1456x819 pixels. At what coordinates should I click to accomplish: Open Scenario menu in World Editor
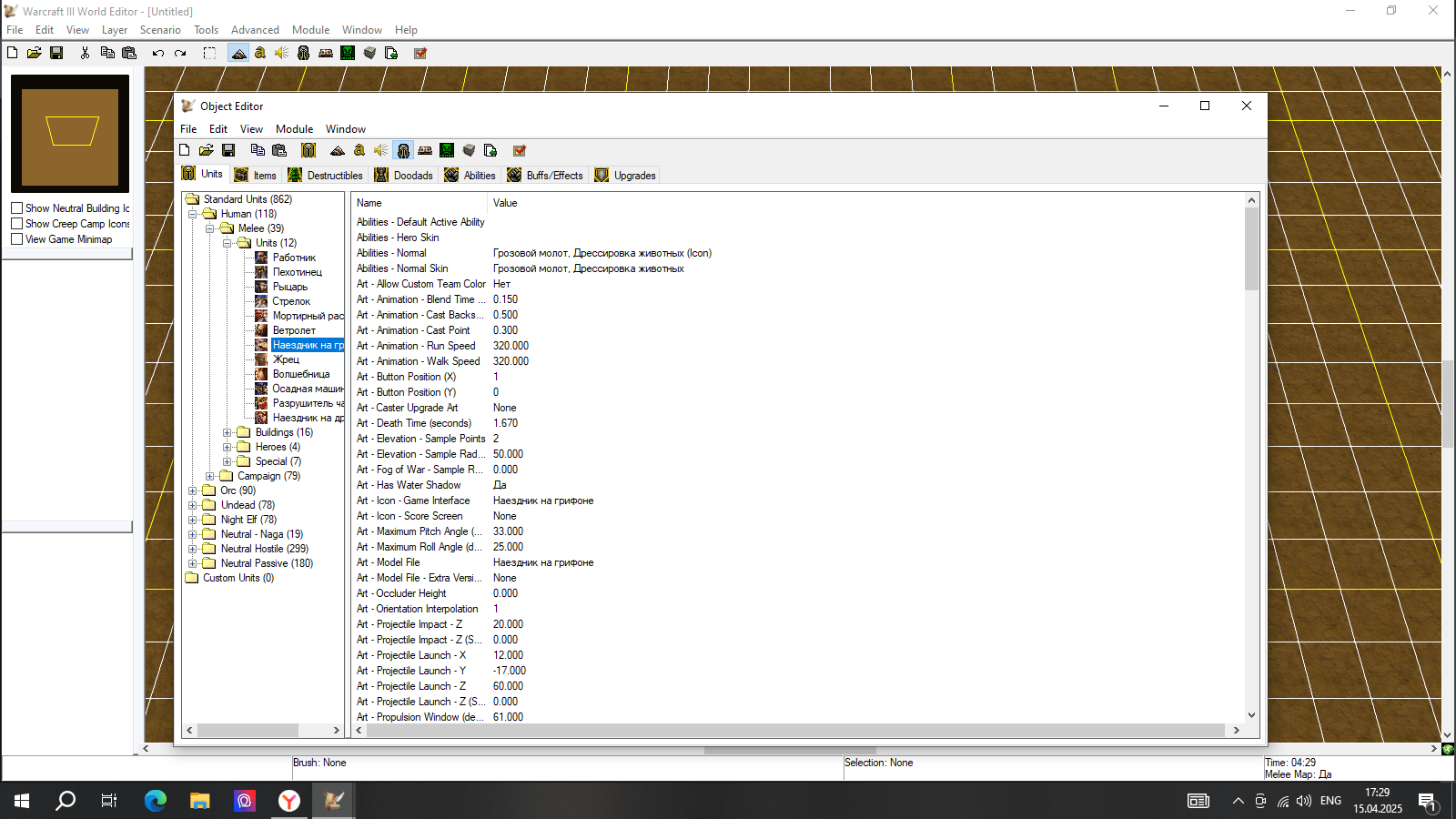tap(160, 30)
